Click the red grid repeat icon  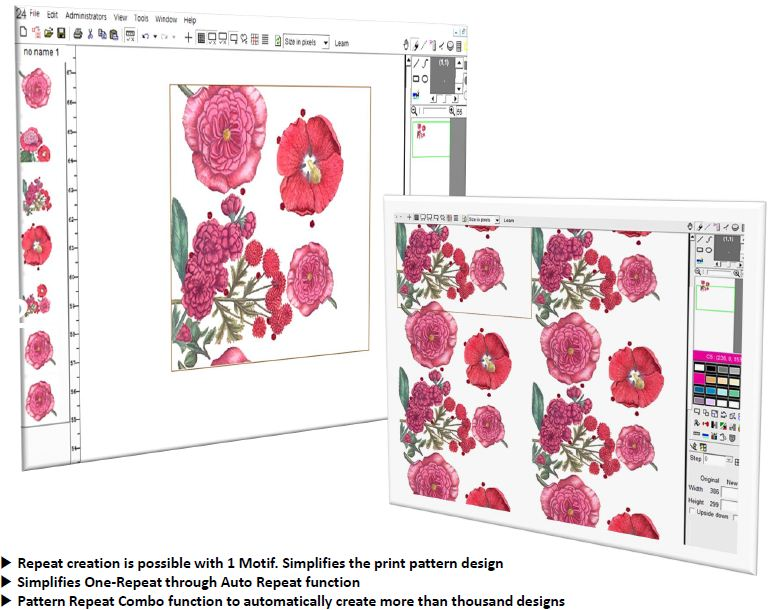pos(255,39)
